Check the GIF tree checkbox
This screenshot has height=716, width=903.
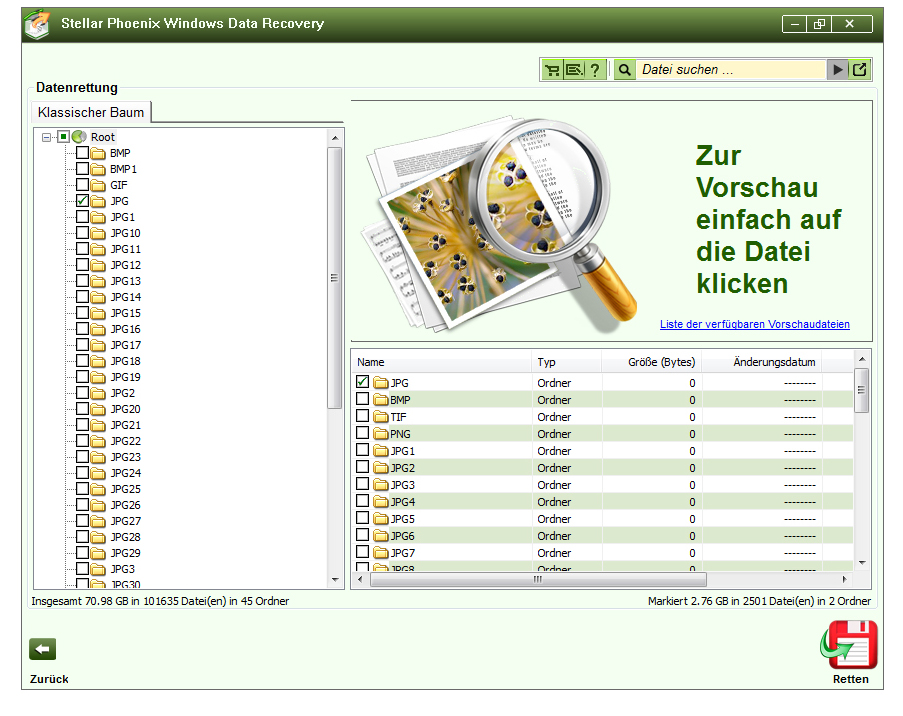point(82,184)
